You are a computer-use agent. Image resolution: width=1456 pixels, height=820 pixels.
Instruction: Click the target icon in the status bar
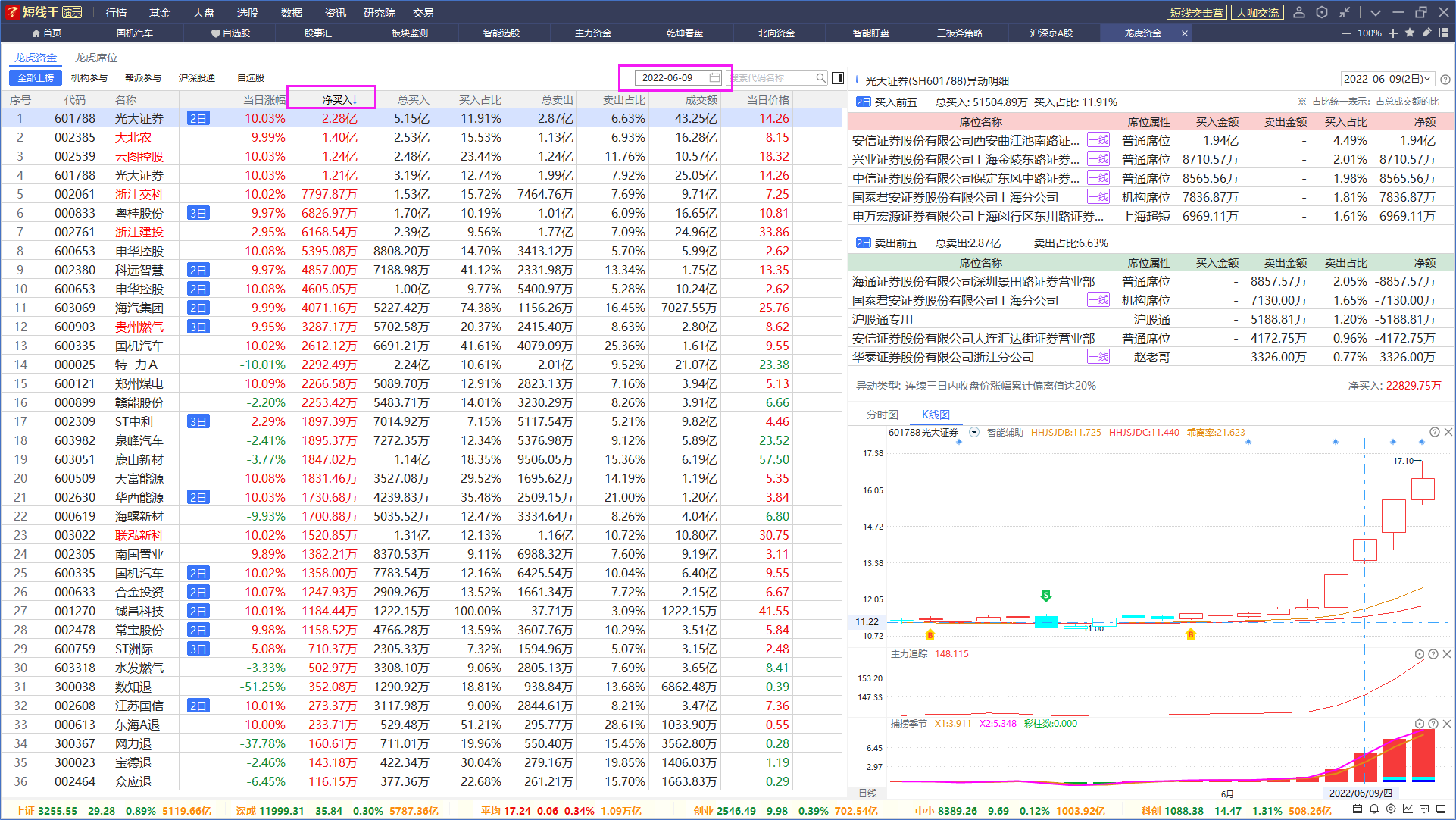[x=1391, y=809]
